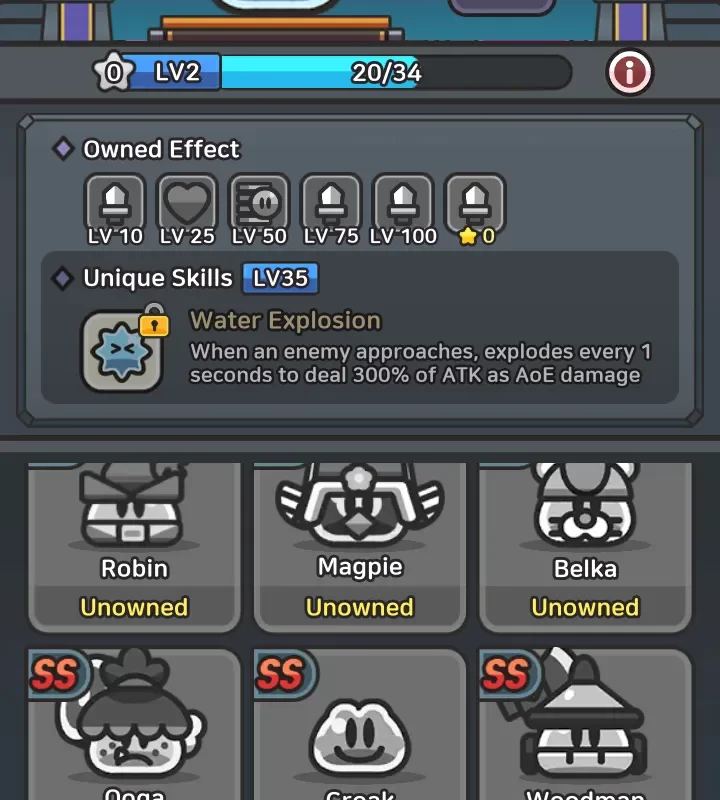Tap the LV 10 attack effect icon

pos(115,204)
